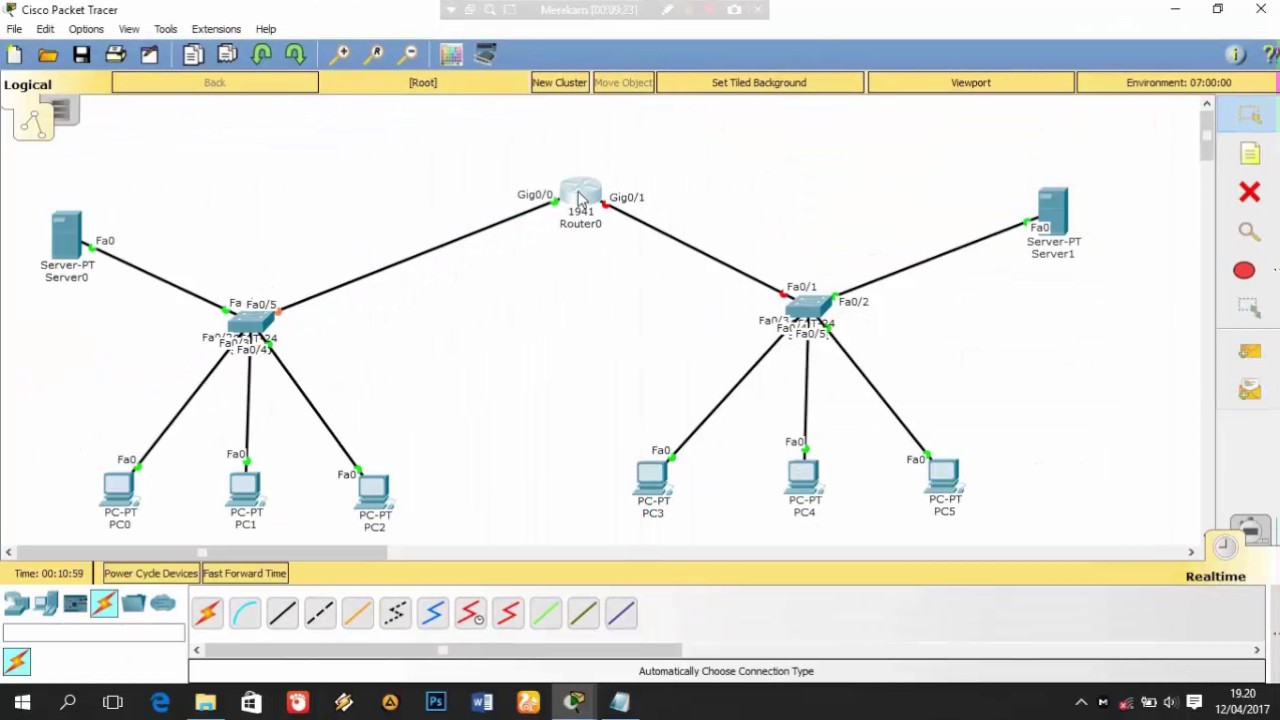Choose the red Serial DTE cable

(508, 613)
